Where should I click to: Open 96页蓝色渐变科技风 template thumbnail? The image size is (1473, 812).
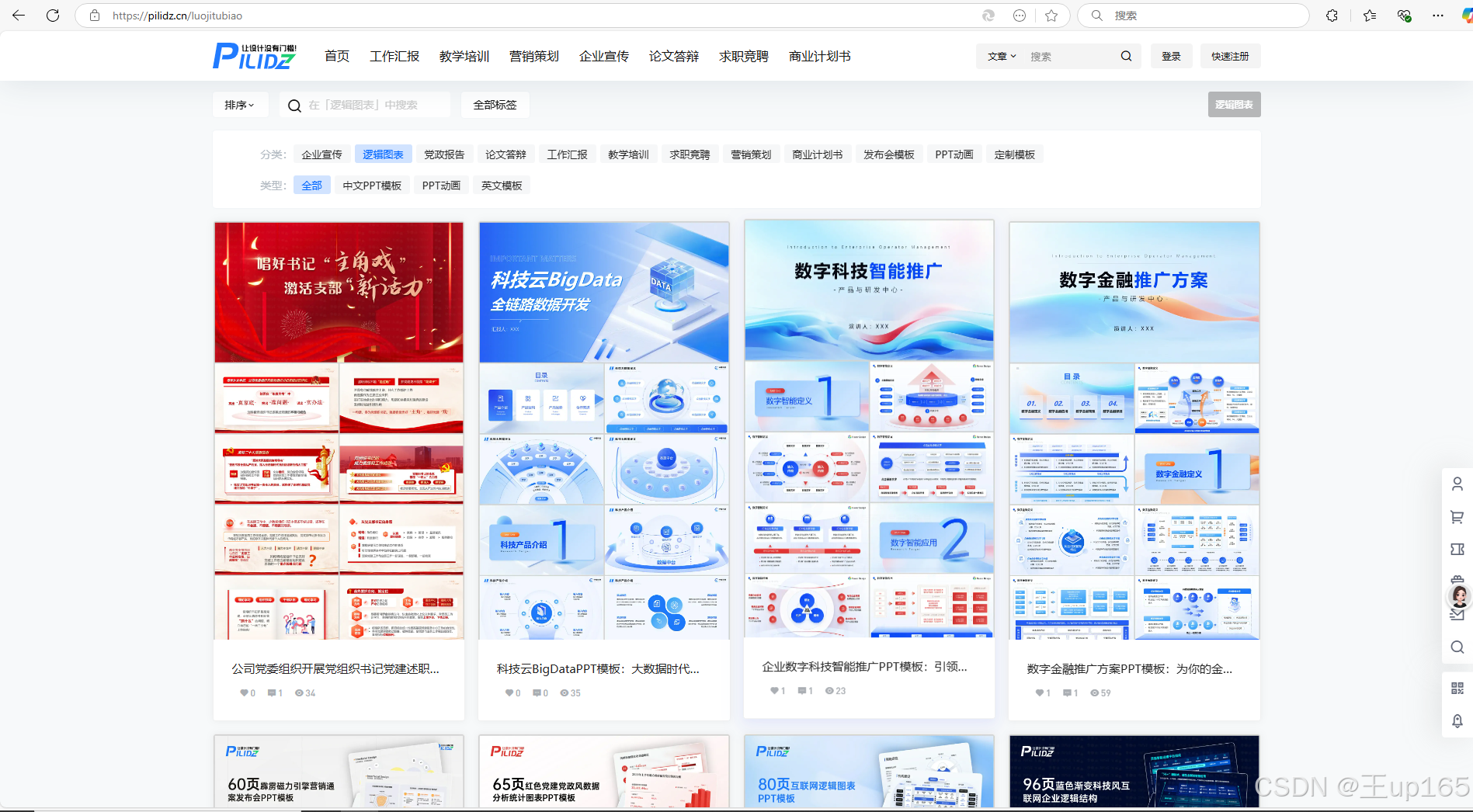(x=1134, y=772)
